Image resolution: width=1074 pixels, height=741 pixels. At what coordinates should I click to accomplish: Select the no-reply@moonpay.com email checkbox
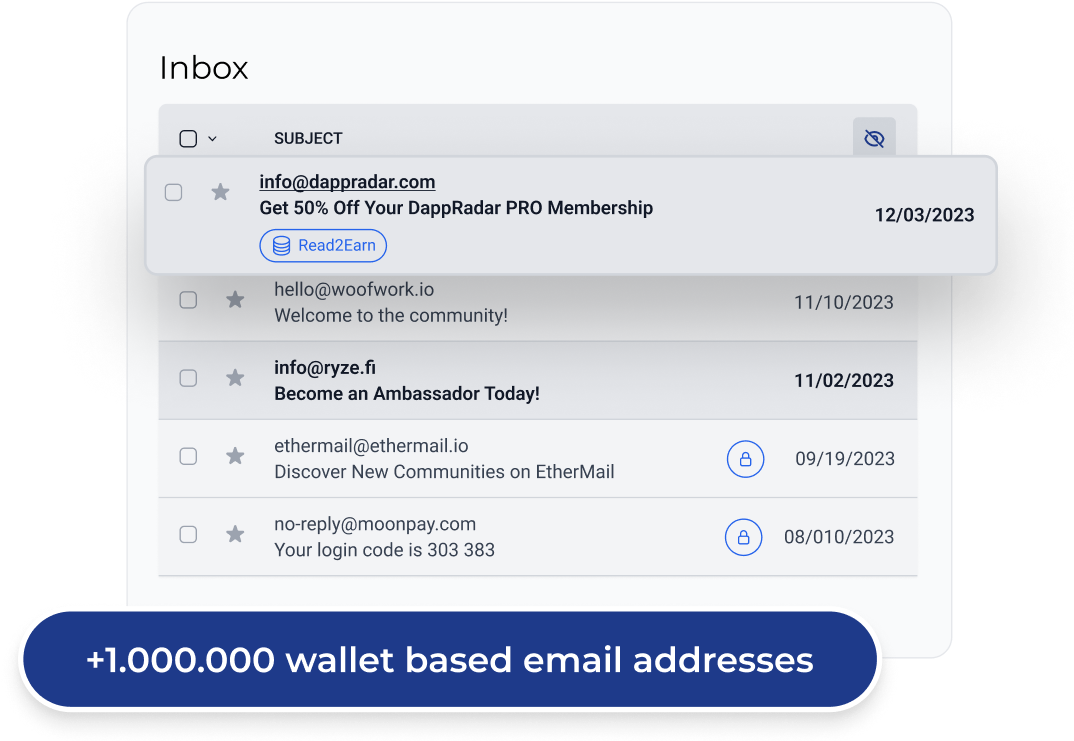188,534
